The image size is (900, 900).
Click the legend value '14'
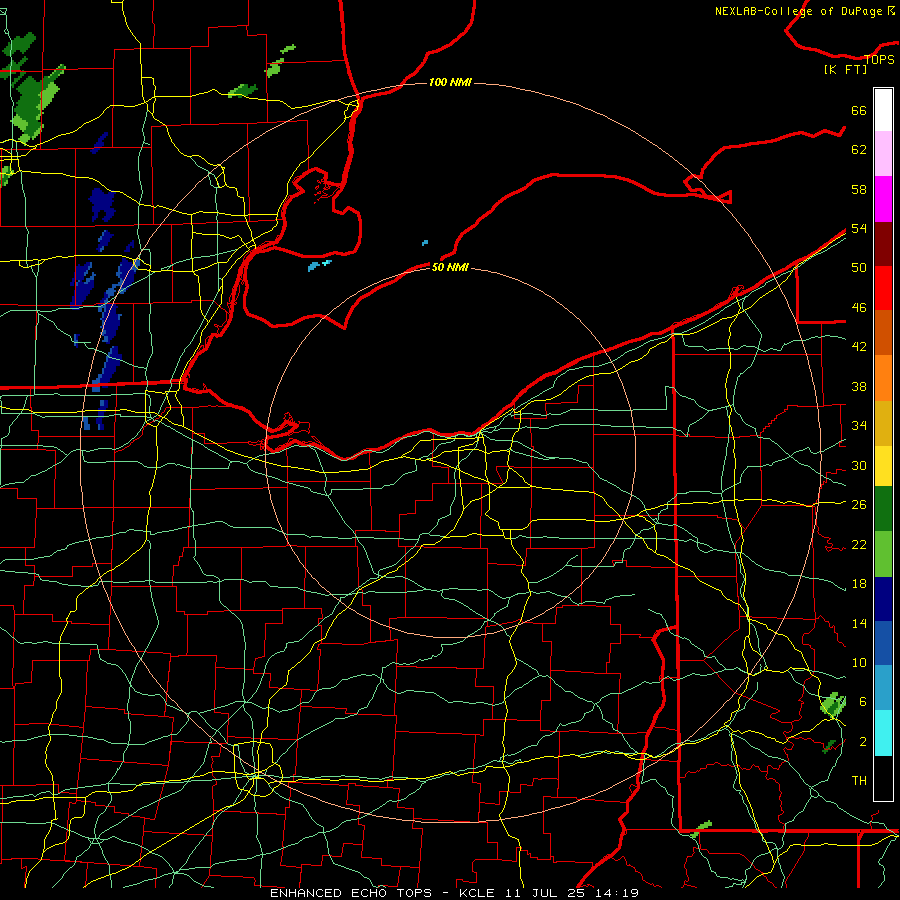coord(859,623)
